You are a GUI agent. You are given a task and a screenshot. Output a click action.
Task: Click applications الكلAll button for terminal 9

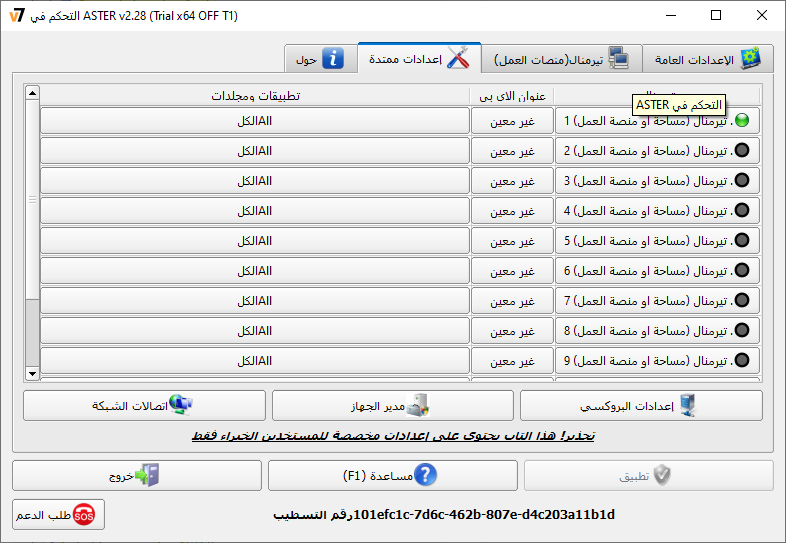(x=255, y=360)
